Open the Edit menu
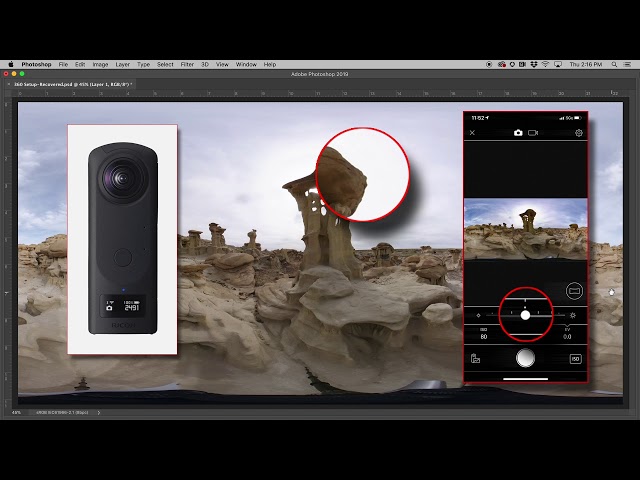The width and height of the screenshot is (640, 480). [80, 64]
